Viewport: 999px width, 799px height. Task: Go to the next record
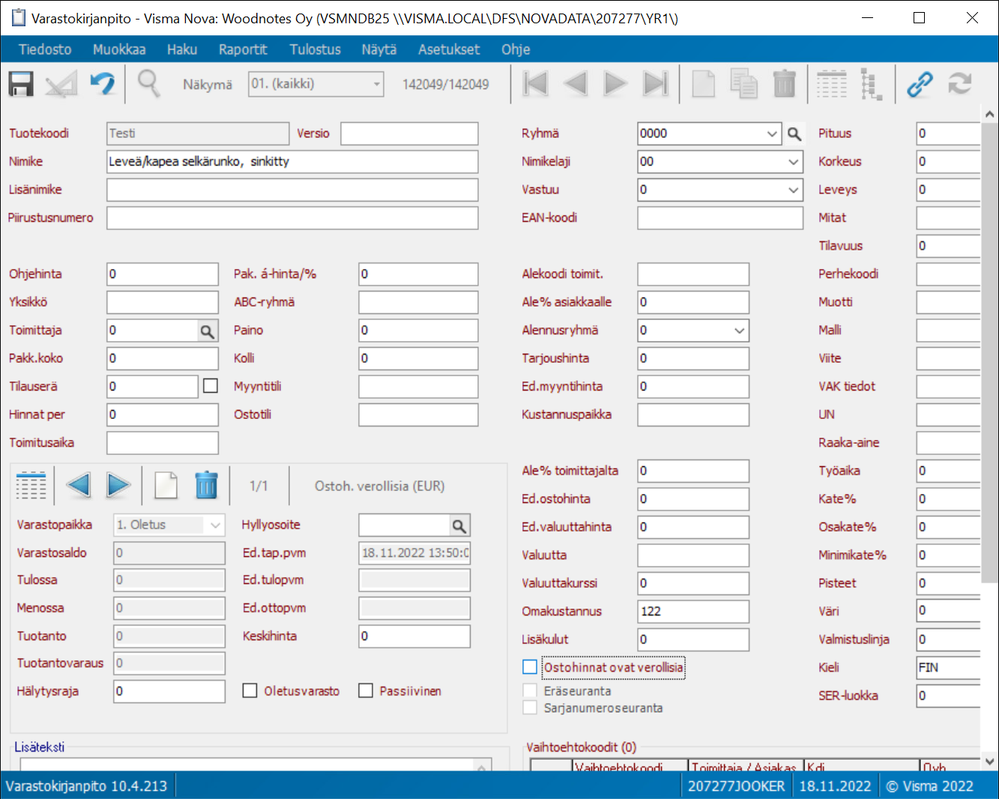coord(615,84)
